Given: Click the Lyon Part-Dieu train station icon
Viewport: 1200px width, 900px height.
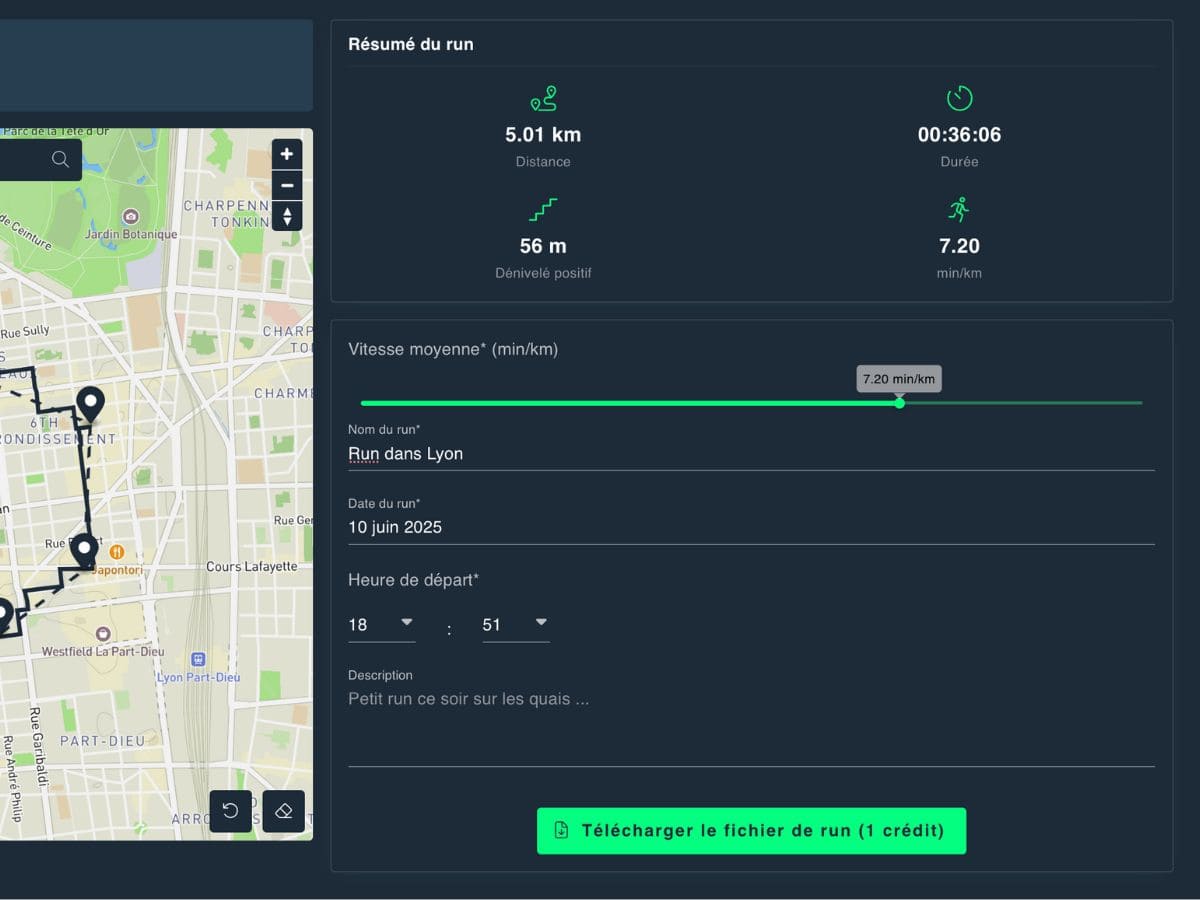Looking at the screenshot, I should (x=198, y=660).
